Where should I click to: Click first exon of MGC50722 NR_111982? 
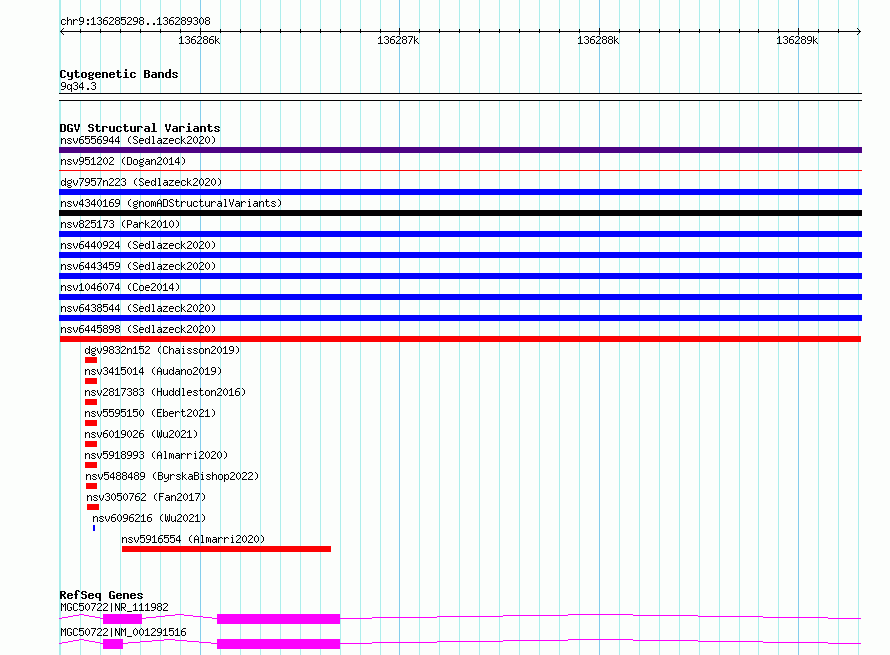pos(123,619)
